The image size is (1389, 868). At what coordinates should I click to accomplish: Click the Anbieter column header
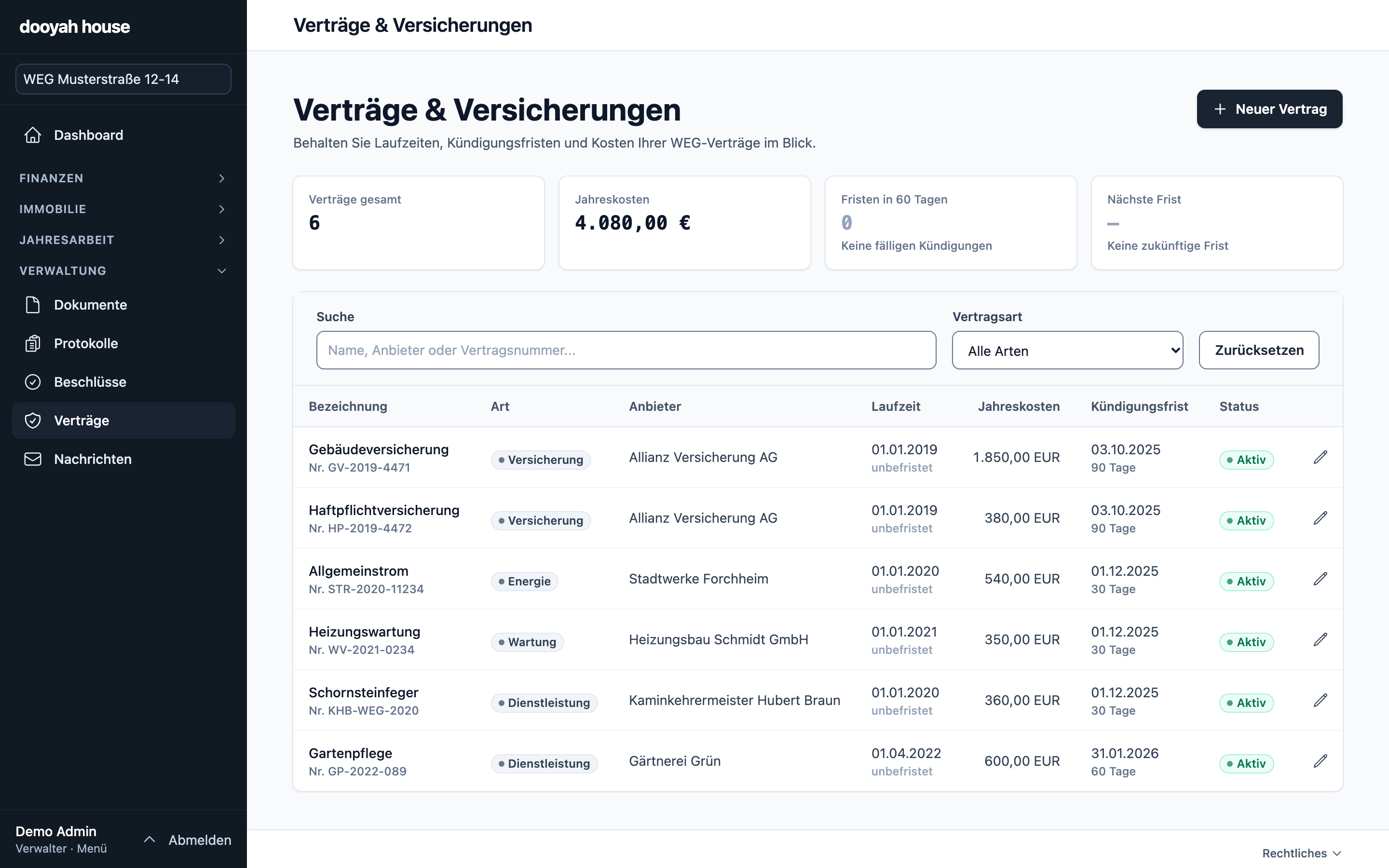pyautogui.click(x=655, y=407)
